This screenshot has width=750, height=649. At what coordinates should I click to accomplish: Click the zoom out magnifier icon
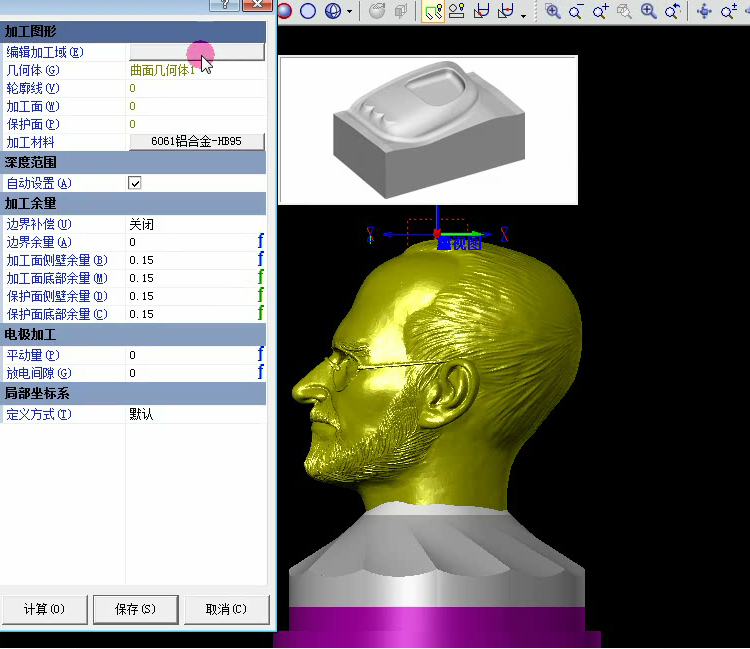coord(576,11)
